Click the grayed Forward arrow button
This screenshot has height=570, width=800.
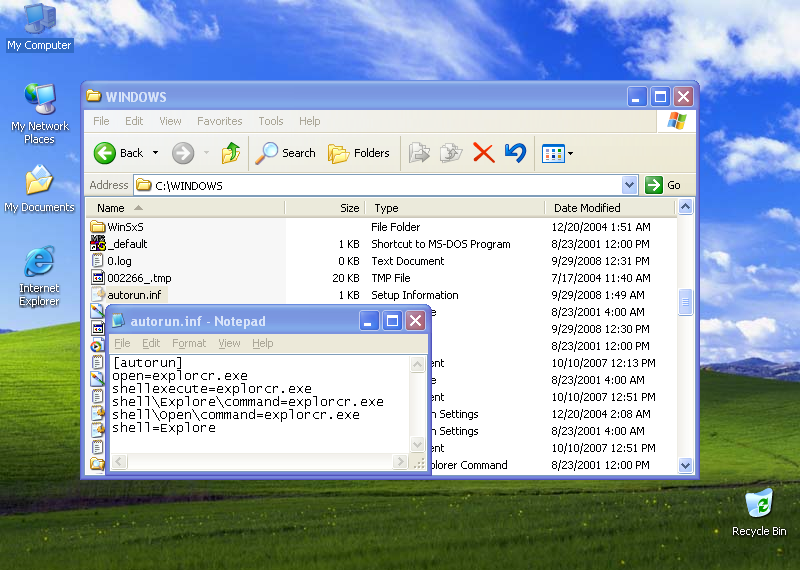(183, 153)
